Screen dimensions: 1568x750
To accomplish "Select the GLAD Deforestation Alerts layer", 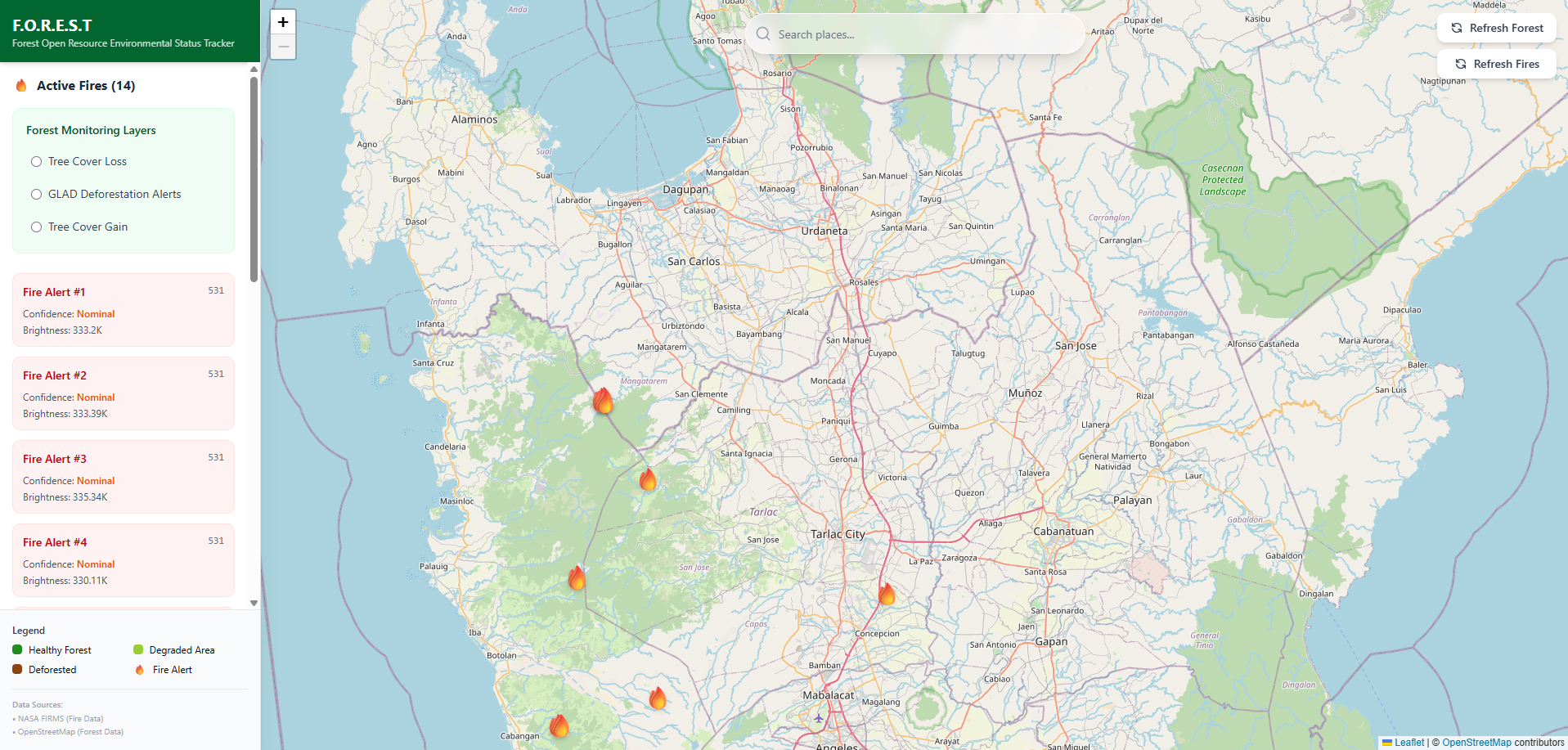I will (x=37, y=195).
